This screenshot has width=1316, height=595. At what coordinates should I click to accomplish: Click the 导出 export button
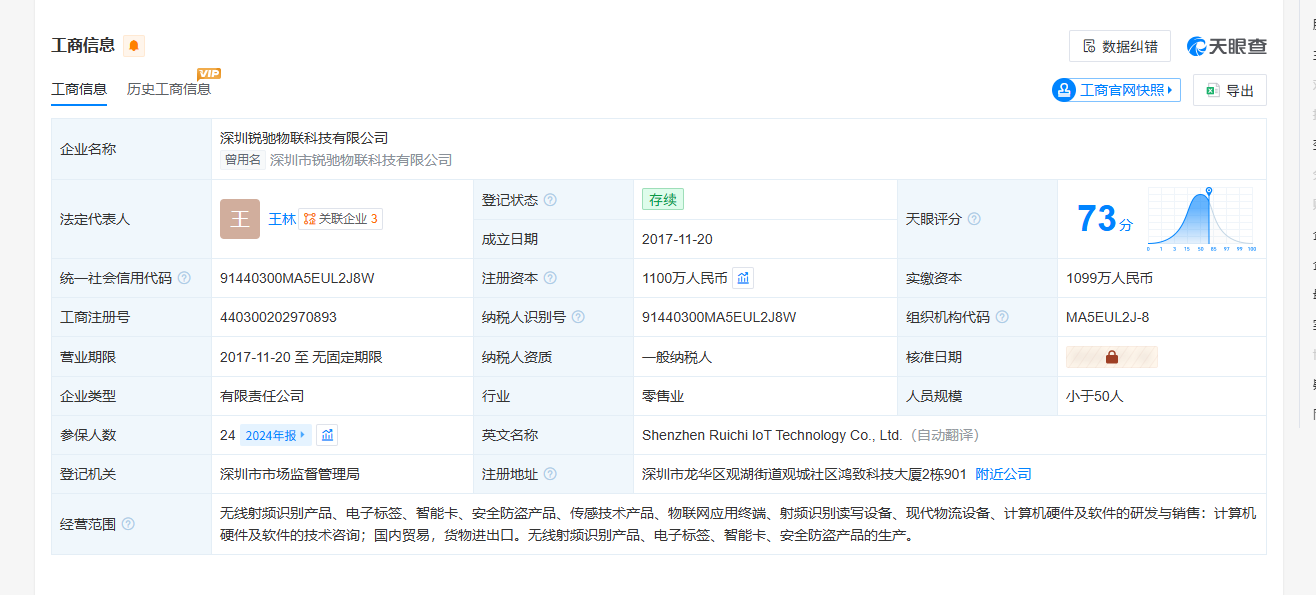coord(1229,90)
